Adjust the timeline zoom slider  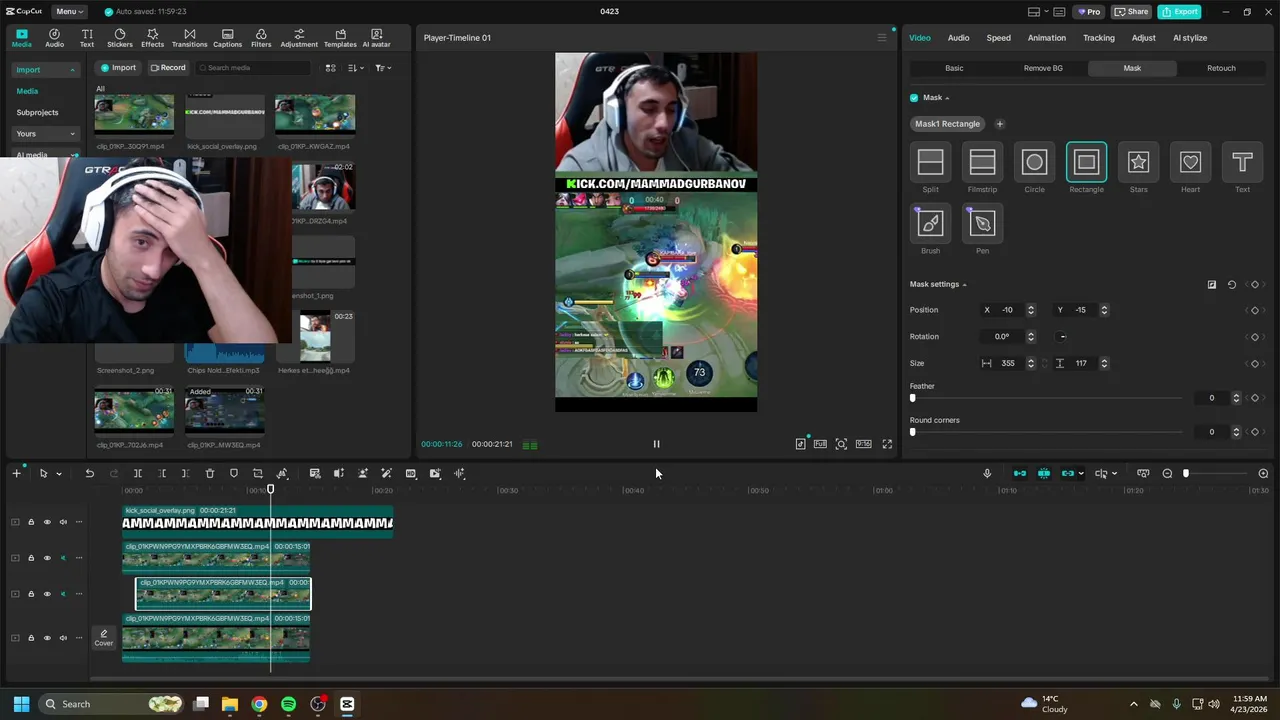point(1186,474)
